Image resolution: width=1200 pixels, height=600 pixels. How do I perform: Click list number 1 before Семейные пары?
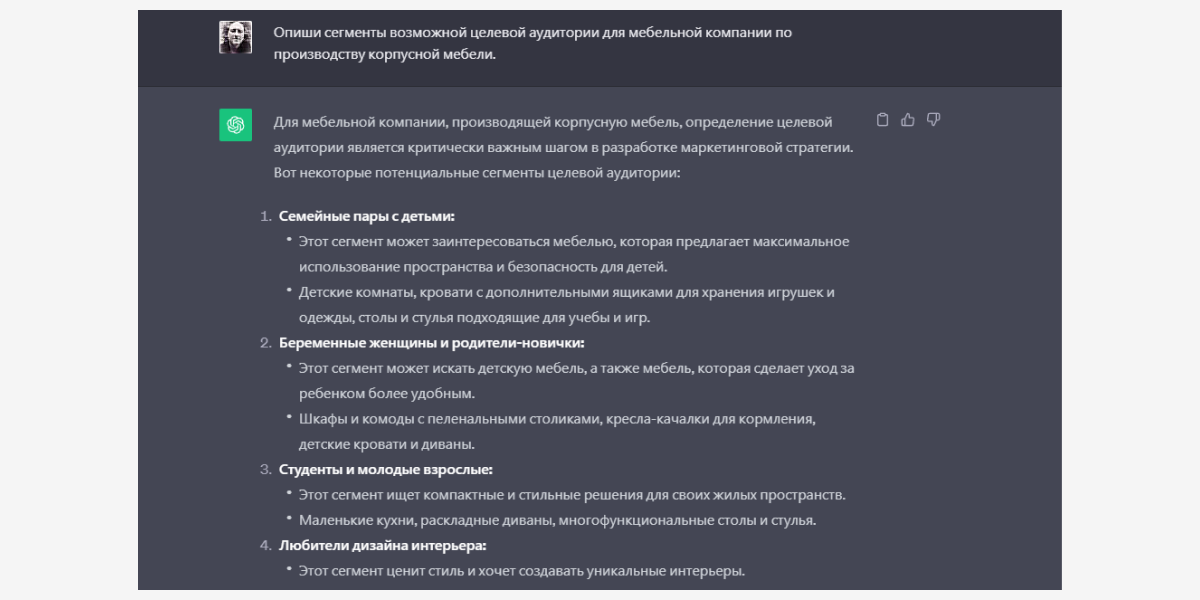(265, 216)
